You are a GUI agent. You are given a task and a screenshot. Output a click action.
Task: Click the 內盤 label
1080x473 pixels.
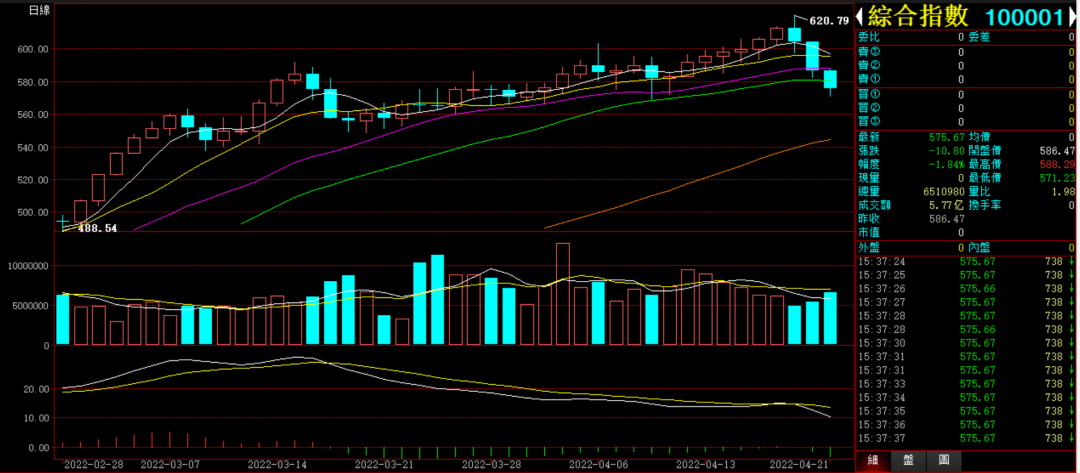(x=979, y=247)
